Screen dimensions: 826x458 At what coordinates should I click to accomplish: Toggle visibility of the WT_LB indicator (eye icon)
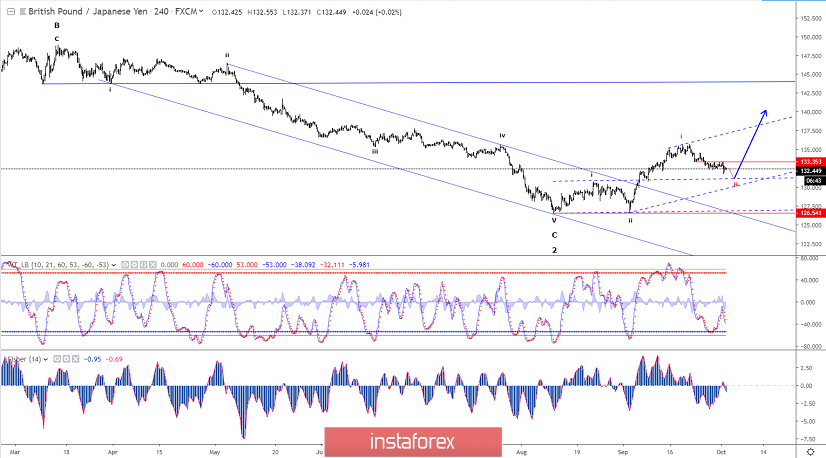pyautogui.click(x=125, y=265)
